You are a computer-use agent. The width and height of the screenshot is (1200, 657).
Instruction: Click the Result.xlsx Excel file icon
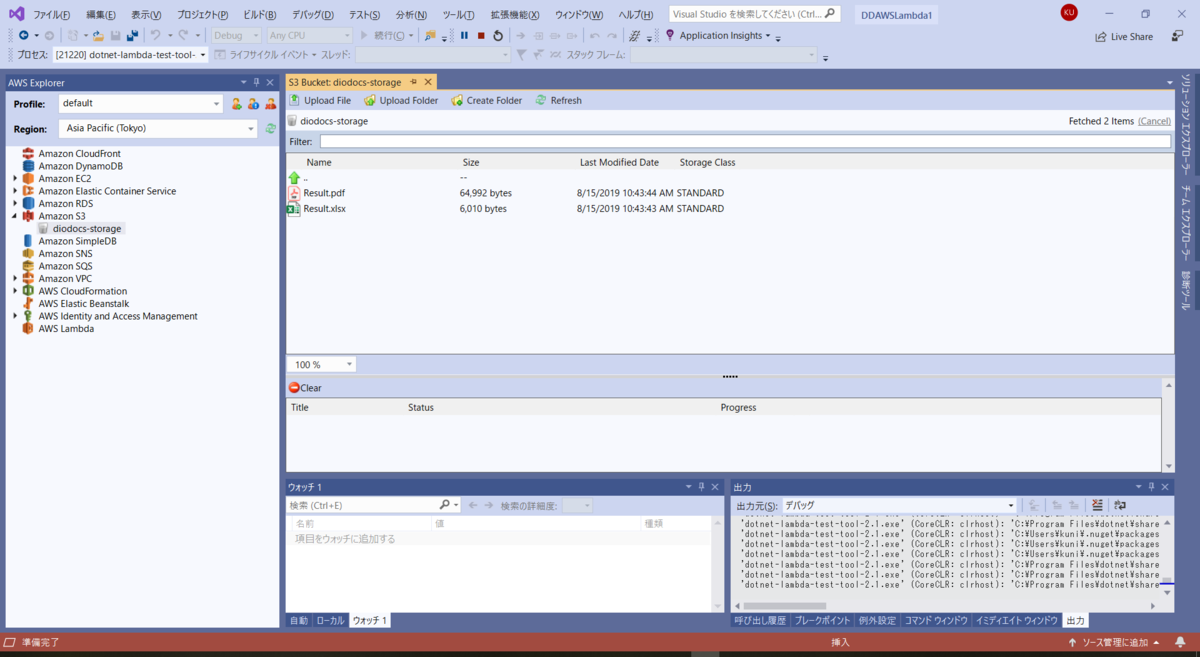coord(294,209)
